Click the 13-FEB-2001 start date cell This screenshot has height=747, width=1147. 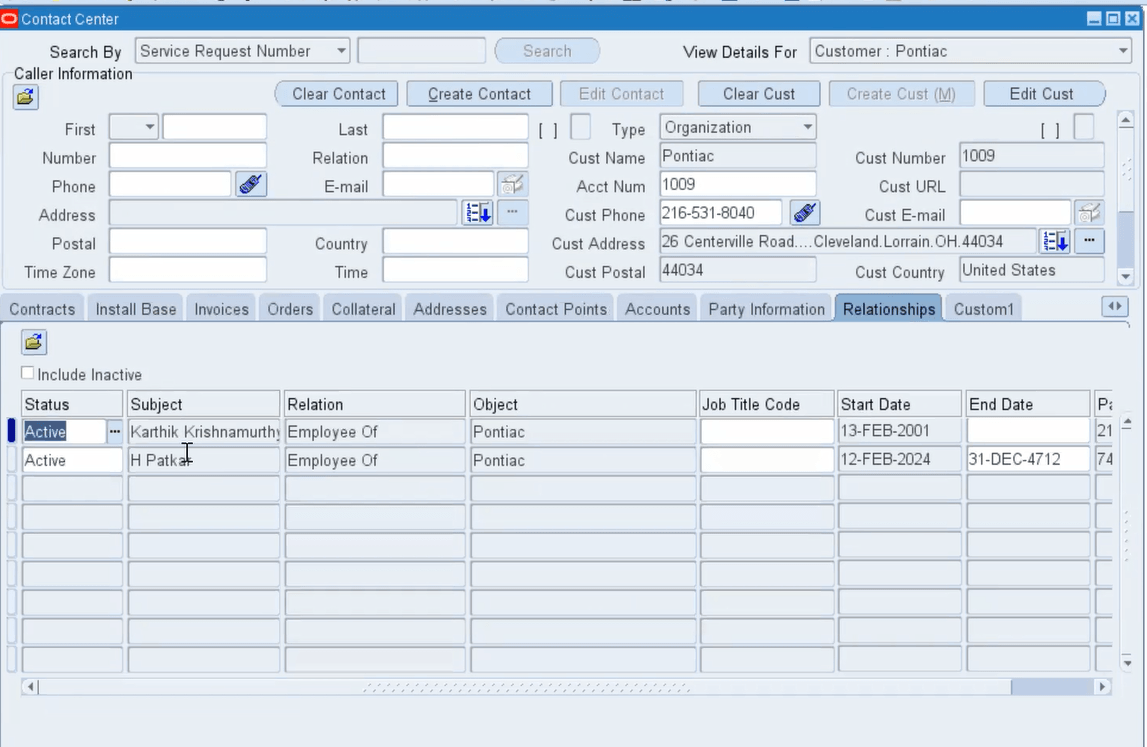900,431
